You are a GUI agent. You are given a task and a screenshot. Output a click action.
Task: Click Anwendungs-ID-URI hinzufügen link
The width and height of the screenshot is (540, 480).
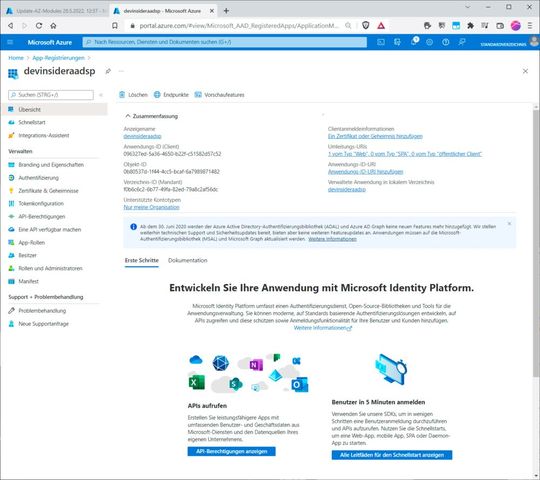tap(365, 171)
